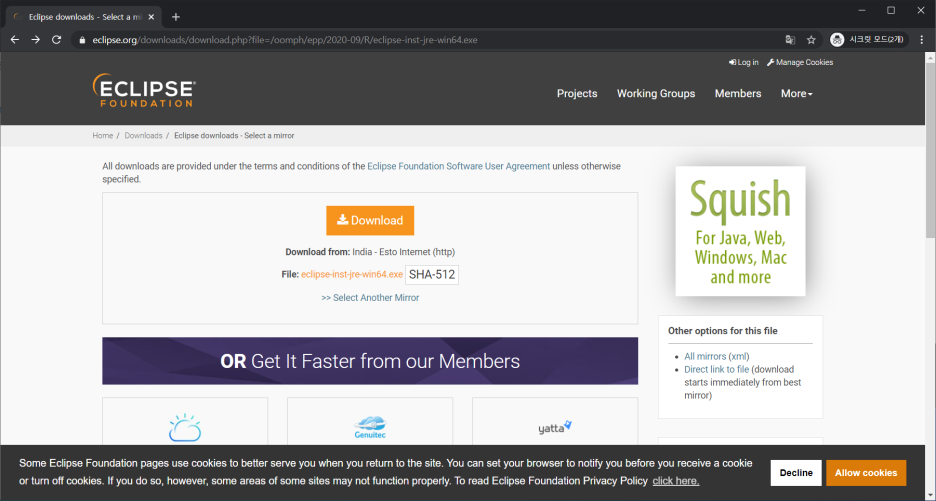The height and width of the screenshot is (501, 936).
Task: Show the SHA-512 checksum
Action: click(432, 275)
